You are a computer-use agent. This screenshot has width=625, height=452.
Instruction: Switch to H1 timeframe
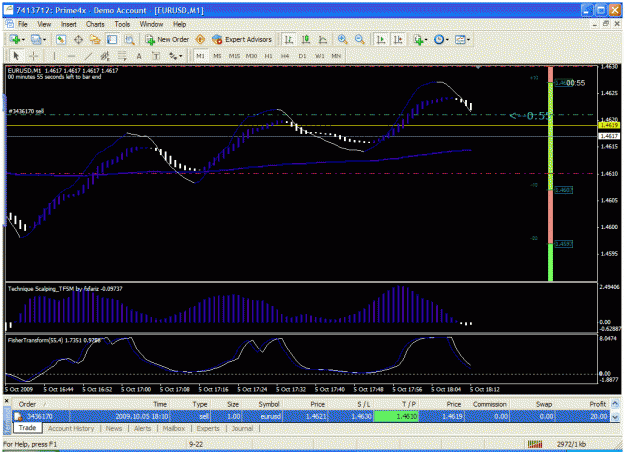point(268,56)
